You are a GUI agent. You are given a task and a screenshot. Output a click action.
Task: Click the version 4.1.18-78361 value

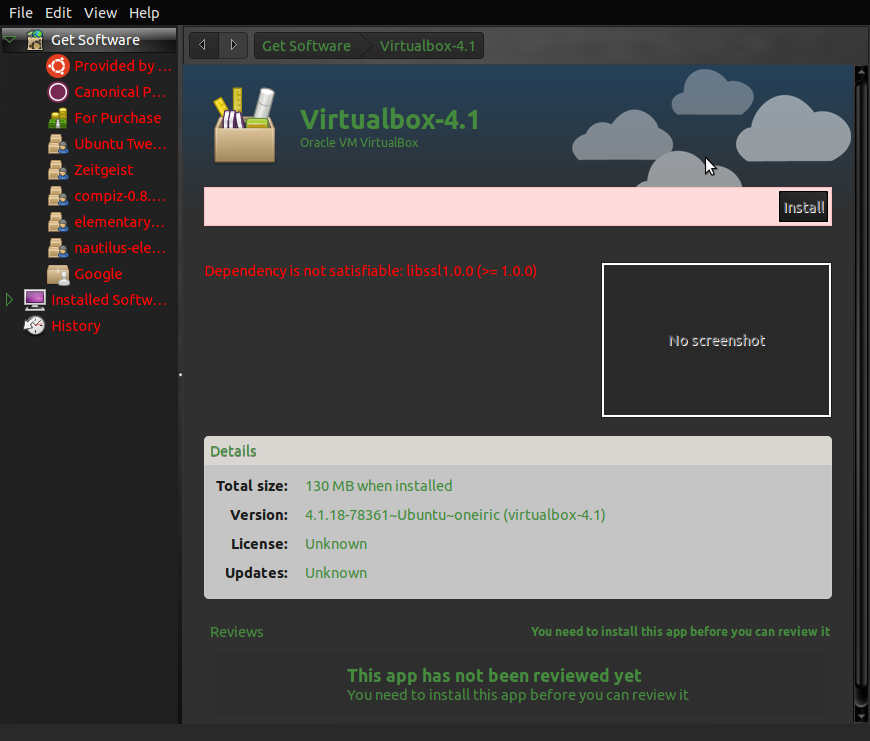(x=455, y=515)
